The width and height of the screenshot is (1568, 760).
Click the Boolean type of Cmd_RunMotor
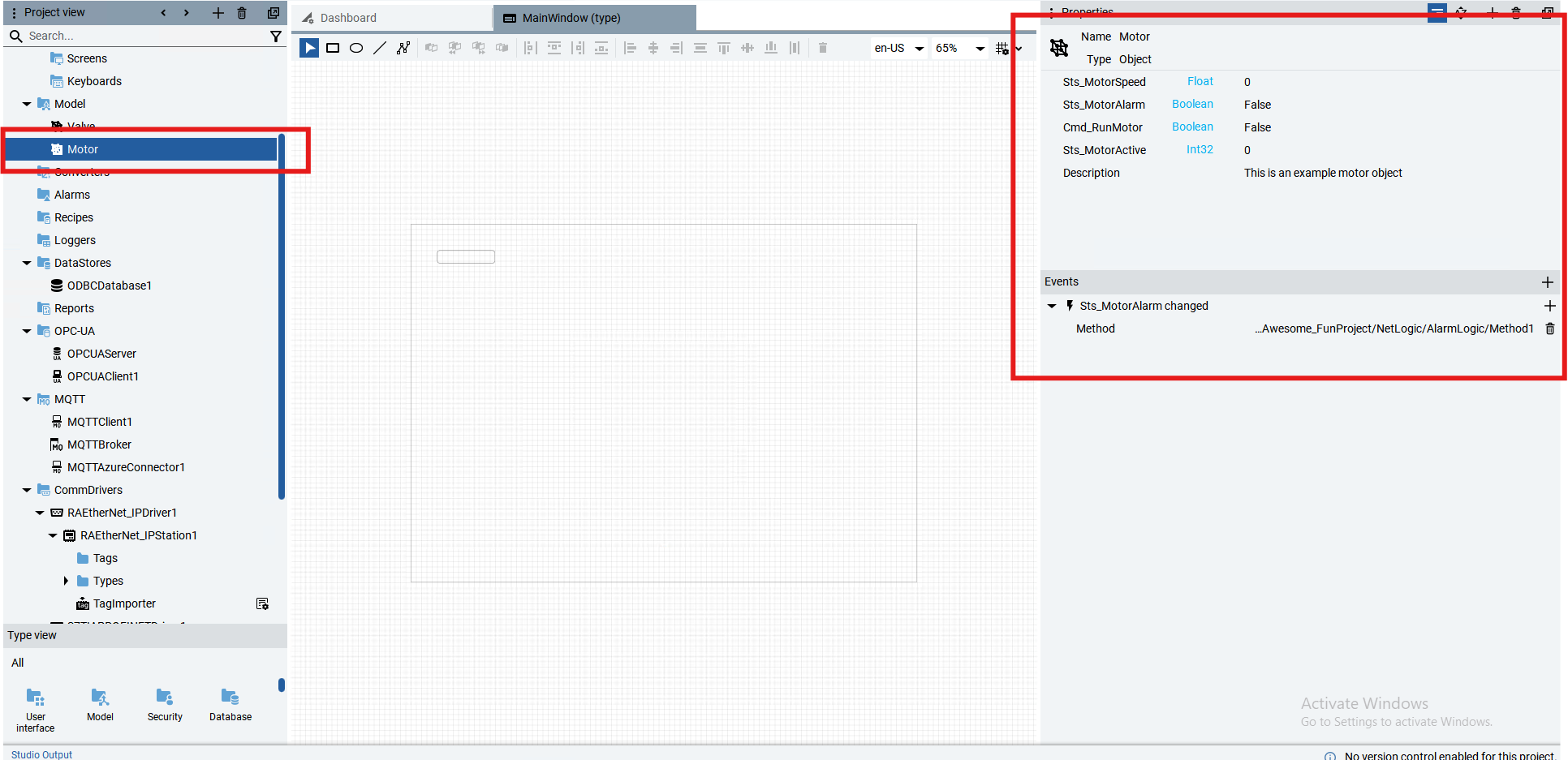pyautogui.click(x=1192, y=127)
